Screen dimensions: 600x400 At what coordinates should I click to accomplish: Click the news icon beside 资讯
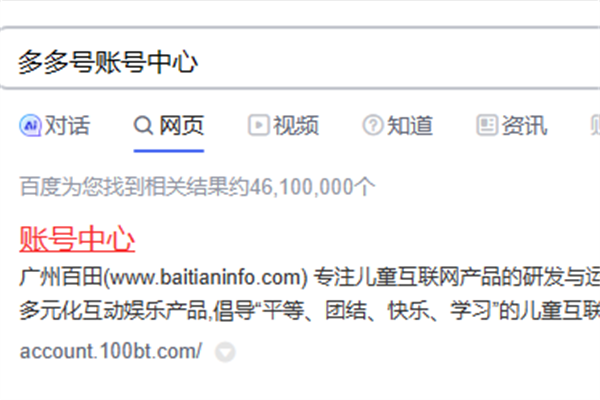(487, 125)
